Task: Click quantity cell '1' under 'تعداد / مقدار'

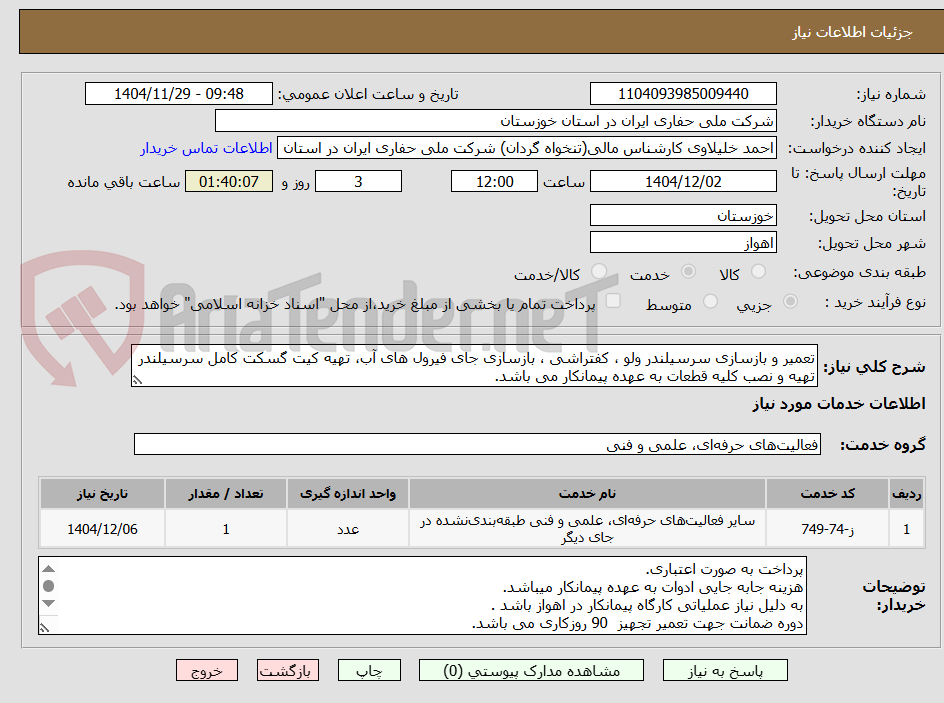Action: 226,528
